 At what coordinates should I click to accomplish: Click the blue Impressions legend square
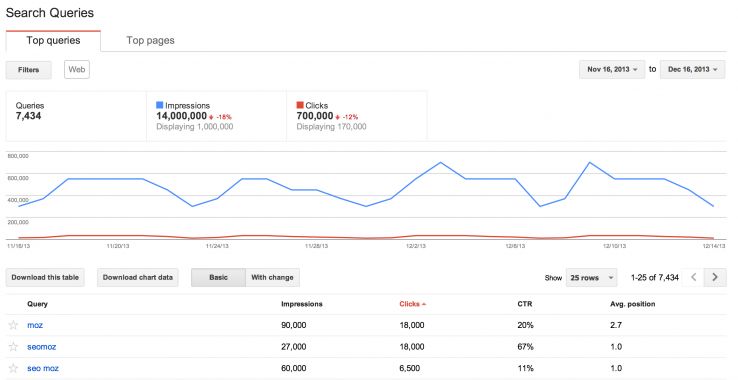(160, 105)
